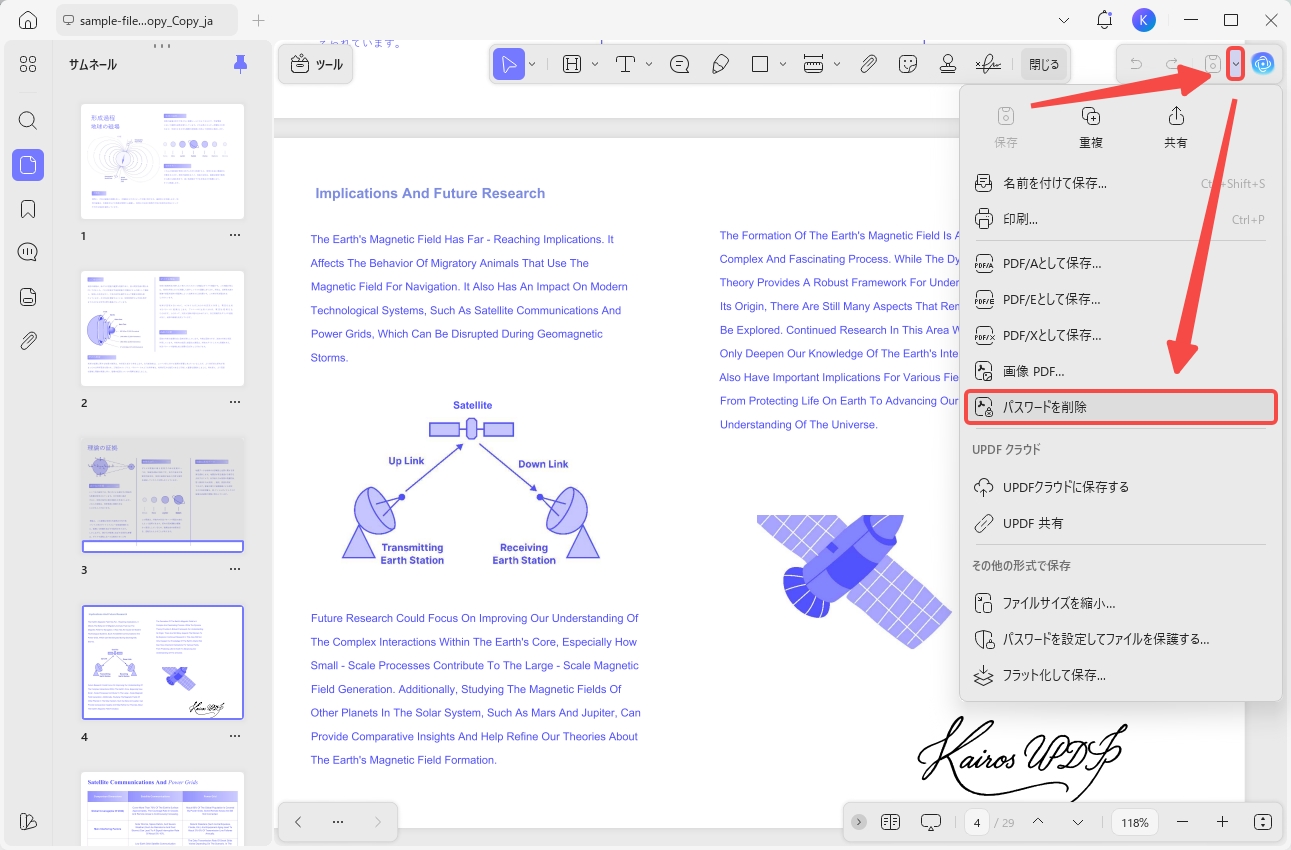This screenshot has width=1291, height=850.
Task: Click the ツール button
Action: 316,64
